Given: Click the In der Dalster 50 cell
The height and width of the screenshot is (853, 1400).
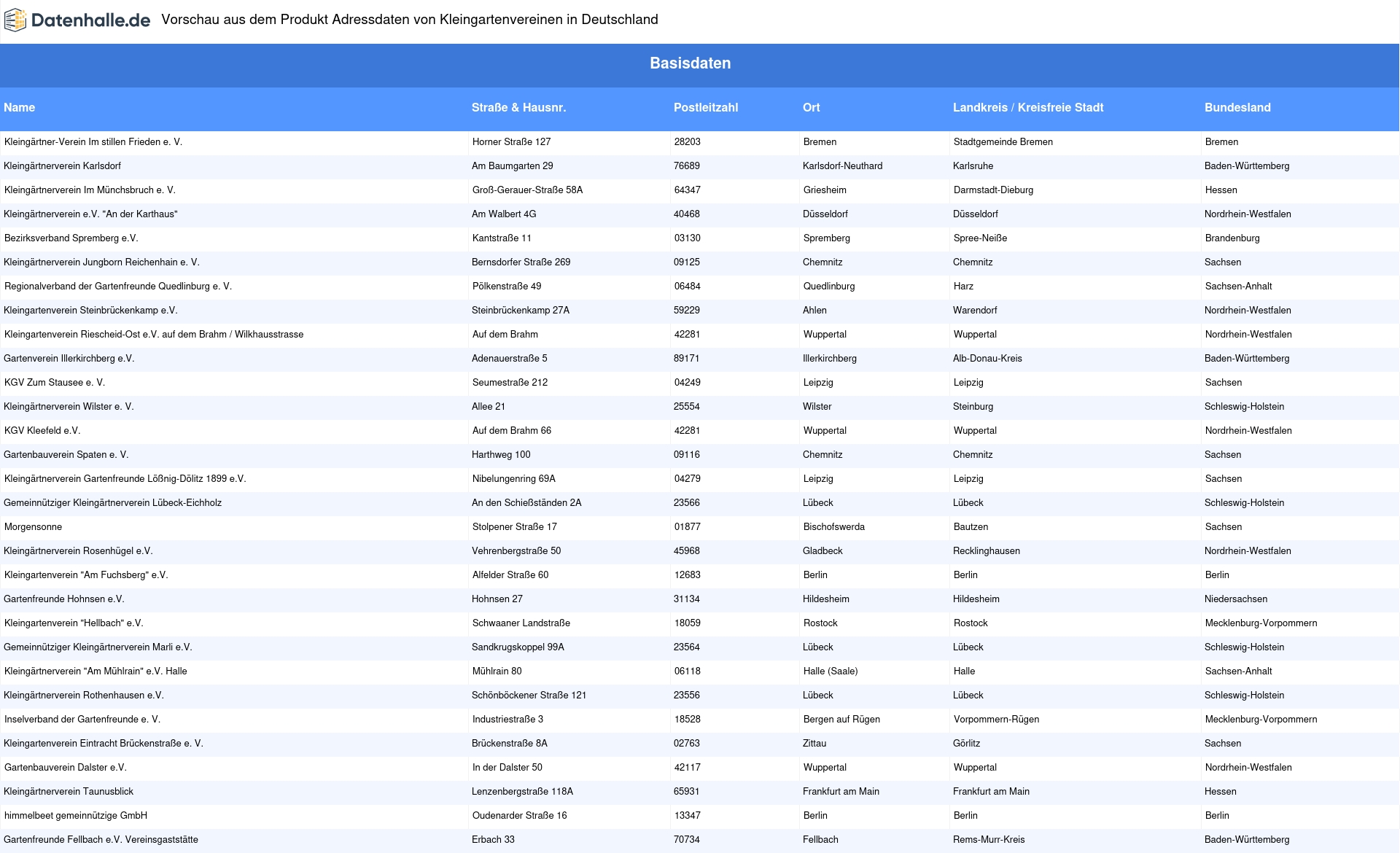Looking at the screenshot, I should pos(507,768).
